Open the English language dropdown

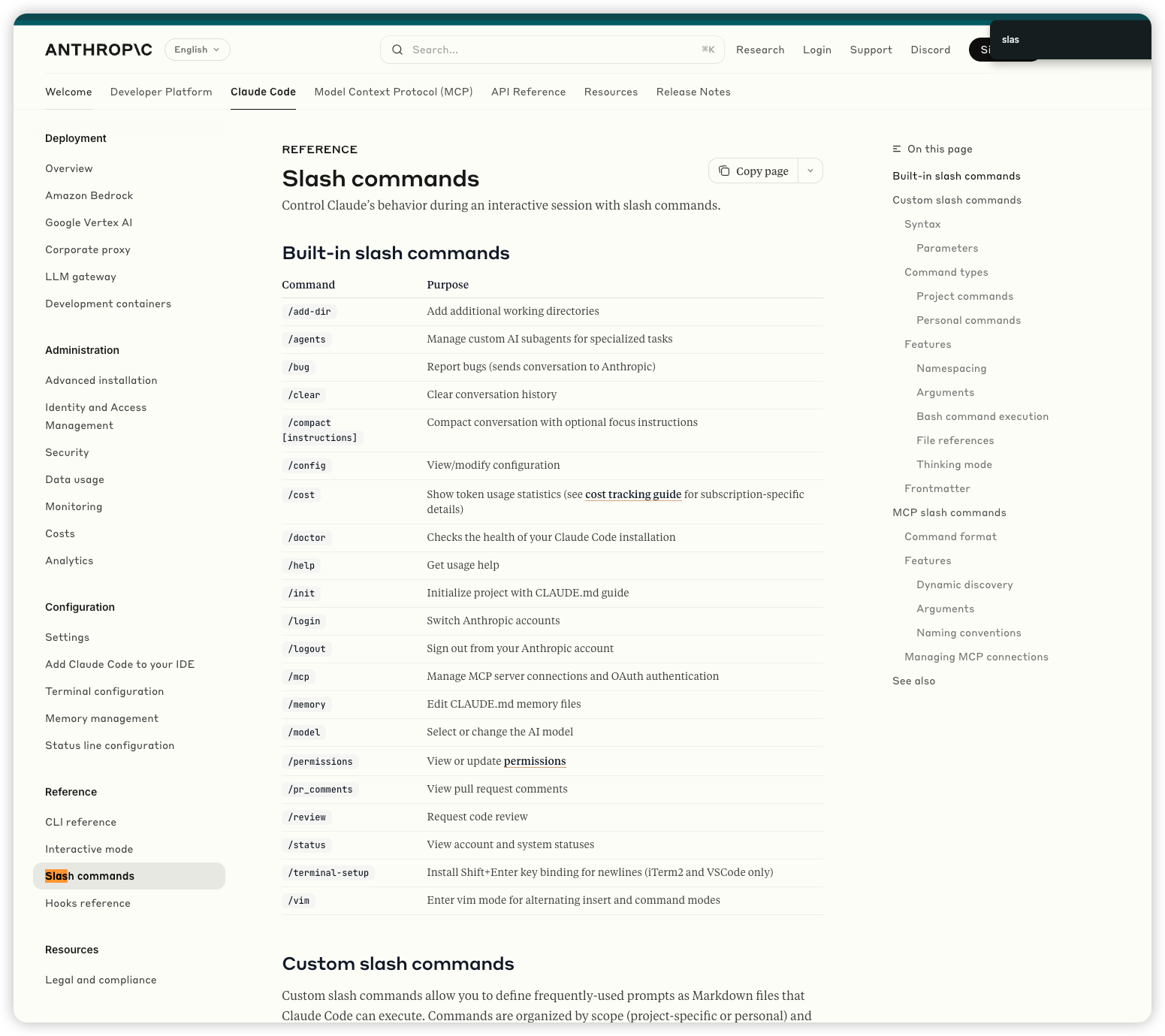click(198, 50)
